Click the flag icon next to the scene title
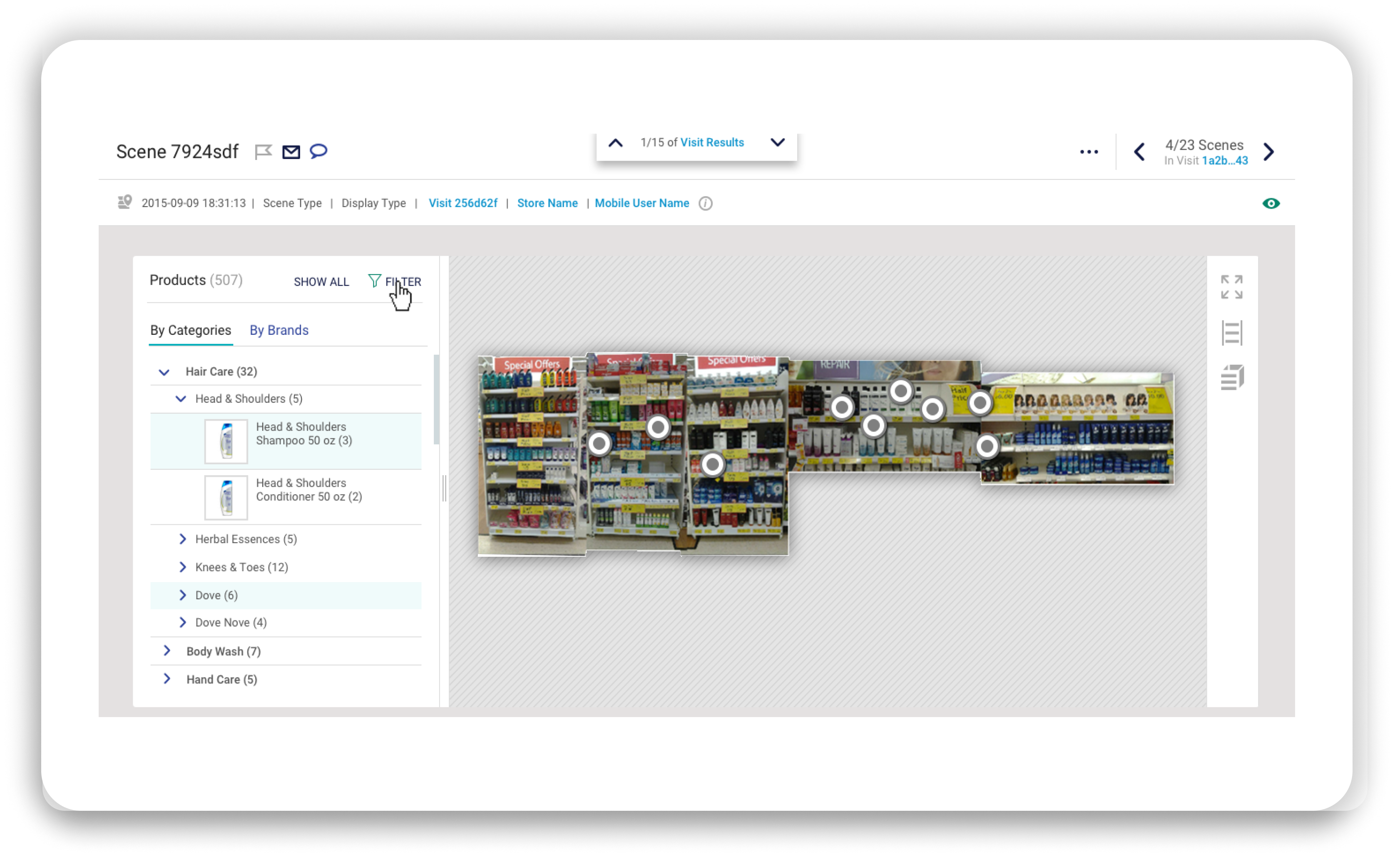 pos(263,152)
